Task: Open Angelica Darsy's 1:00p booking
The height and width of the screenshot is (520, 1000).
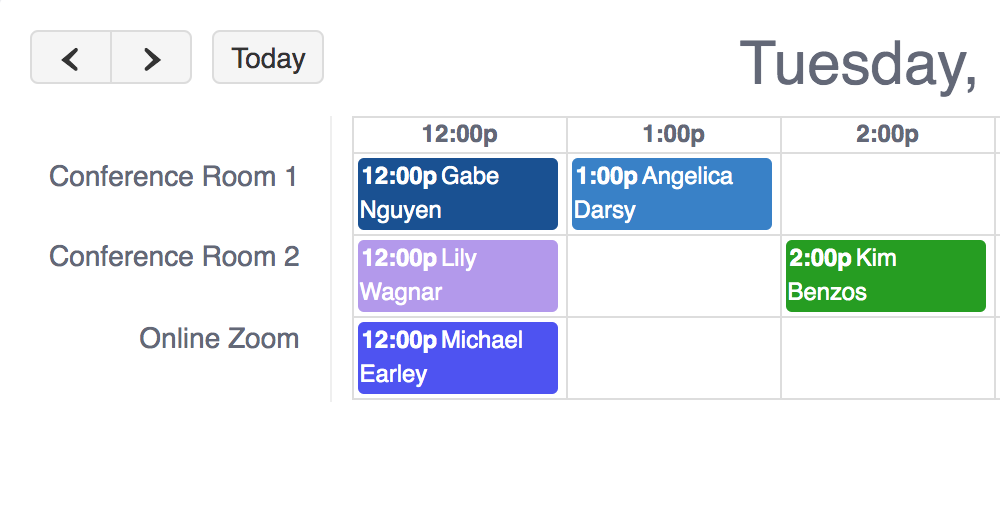Action: (672, 194)
